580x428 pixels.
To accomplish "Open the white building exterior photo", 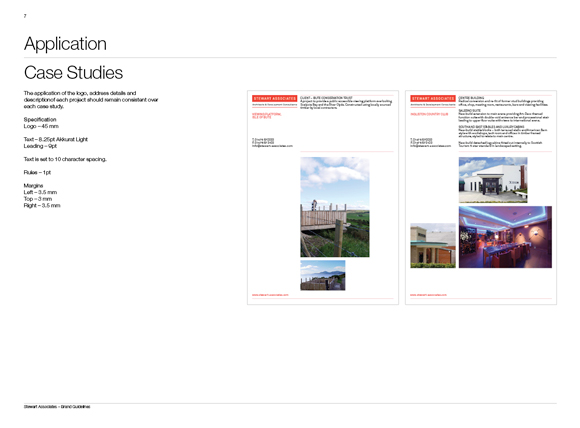I will click(493, 180).
